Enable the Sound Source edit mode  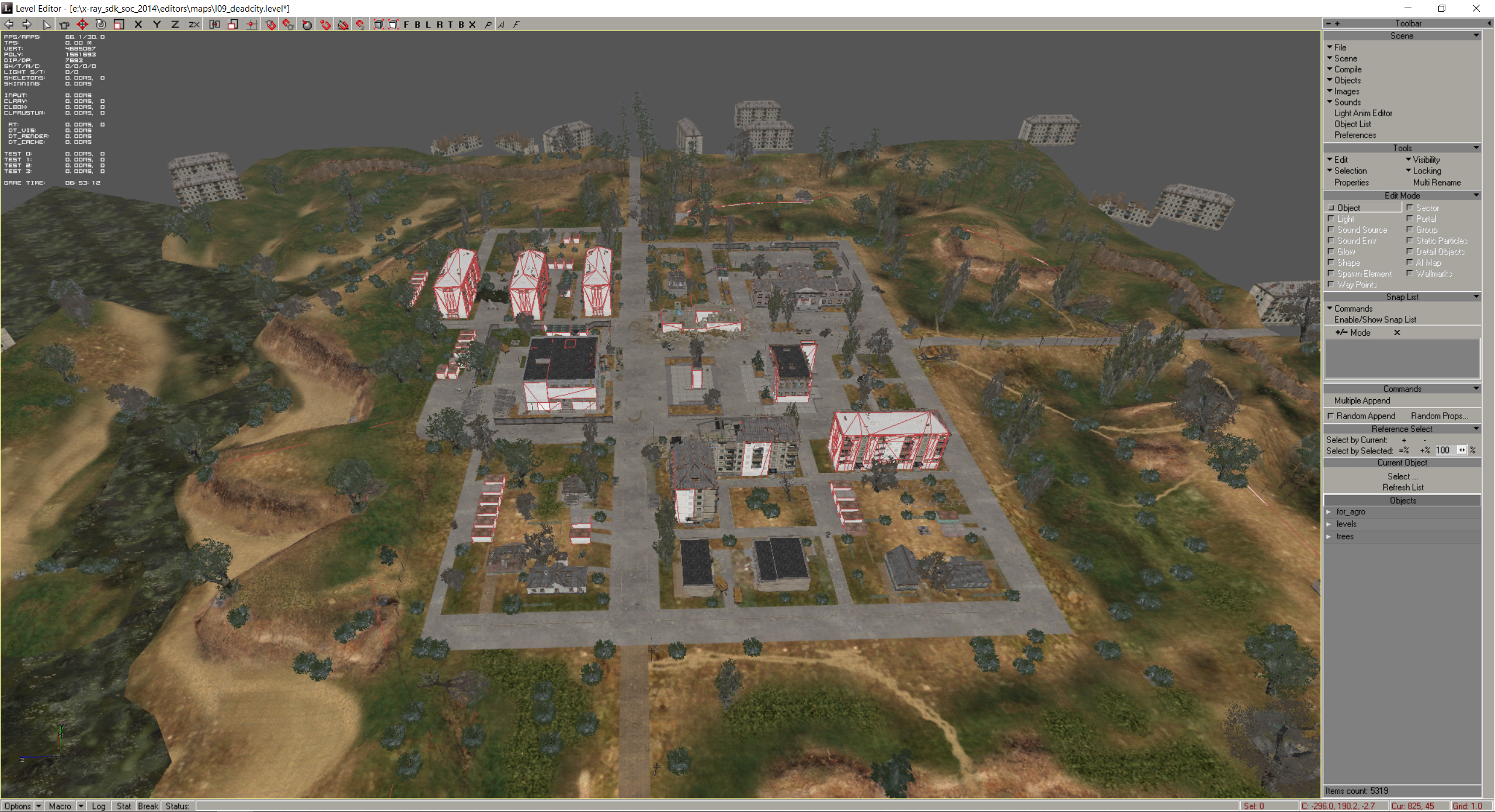[x=1357, y=230]
